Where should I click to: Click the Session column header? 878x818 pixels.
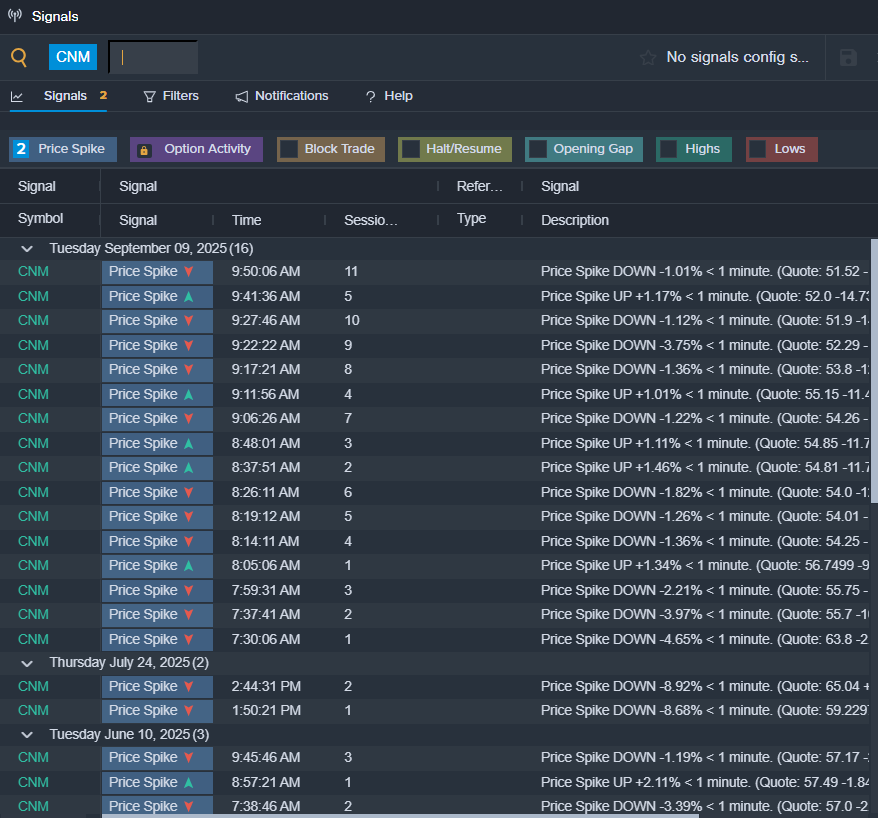pos(371,221)
